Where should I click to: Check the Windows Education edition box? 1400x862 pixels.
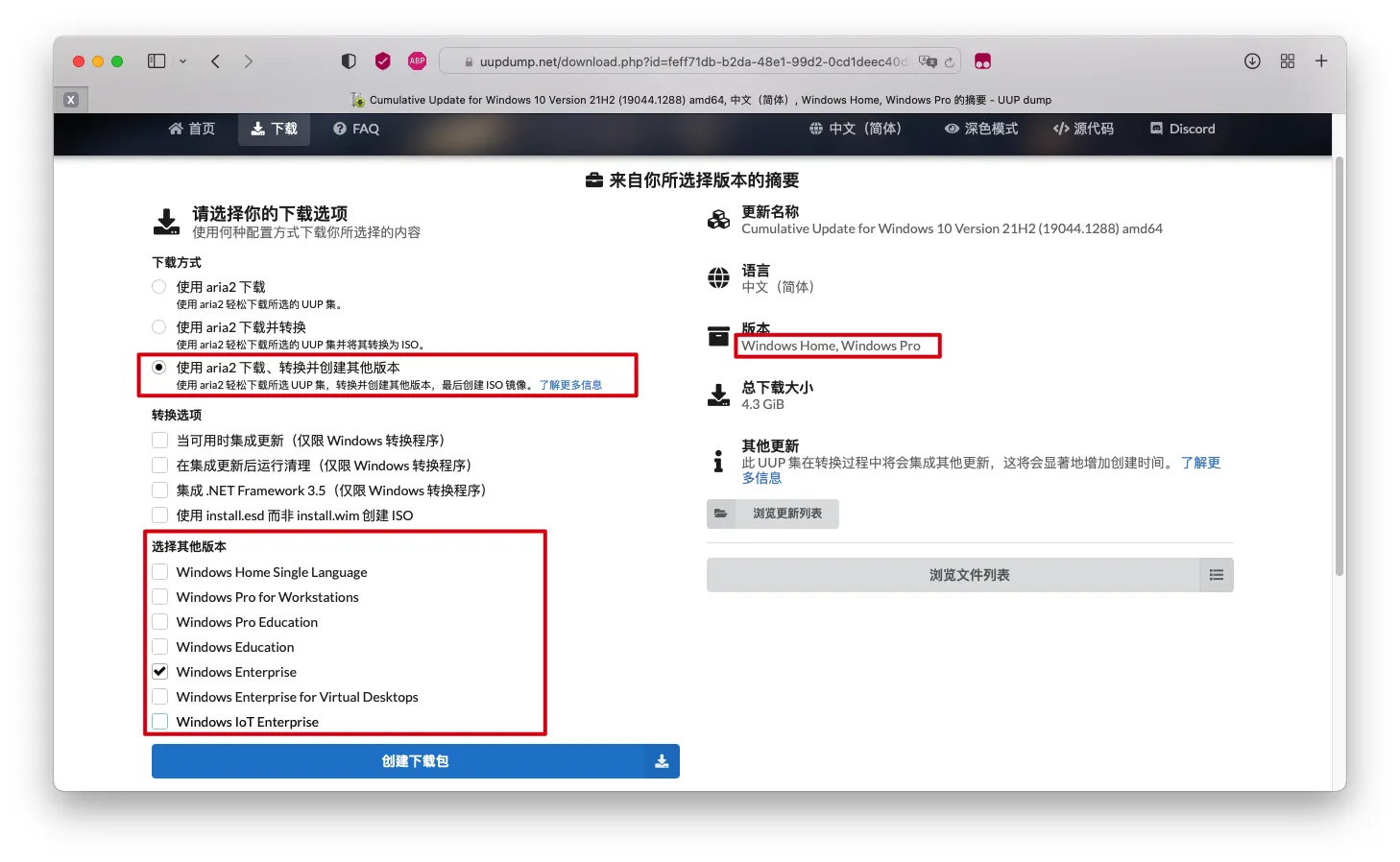[160, 646]
